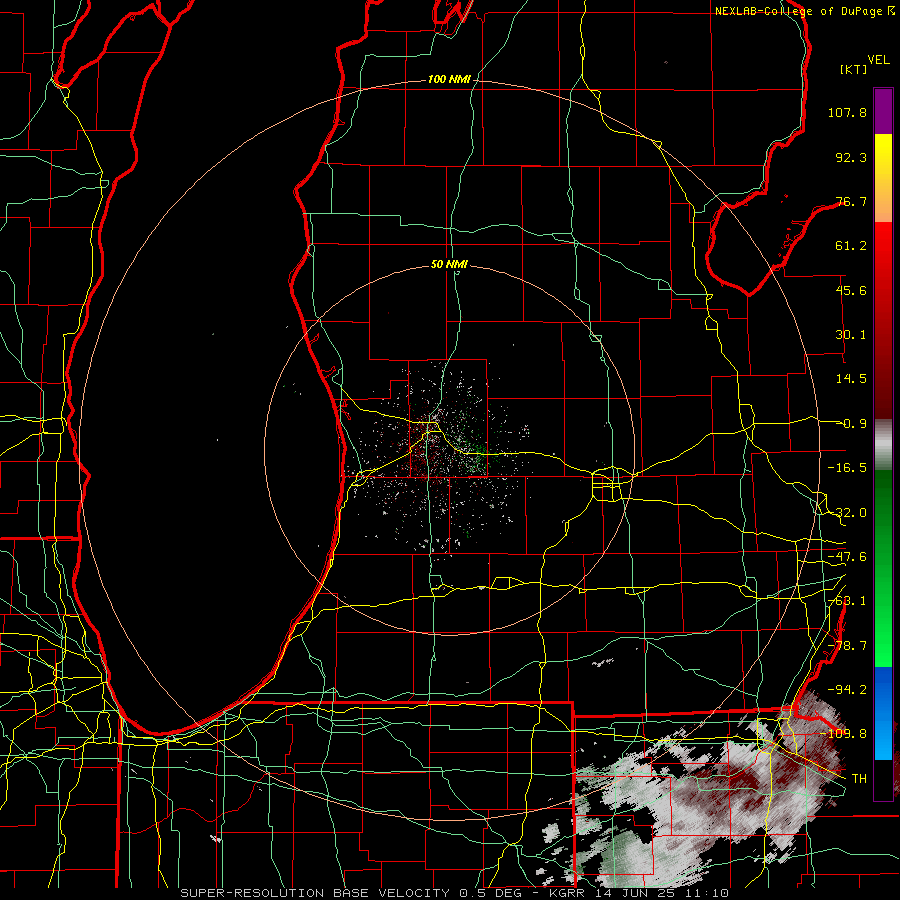Click the -32.0 velocity scale value

tap(847, 513)
